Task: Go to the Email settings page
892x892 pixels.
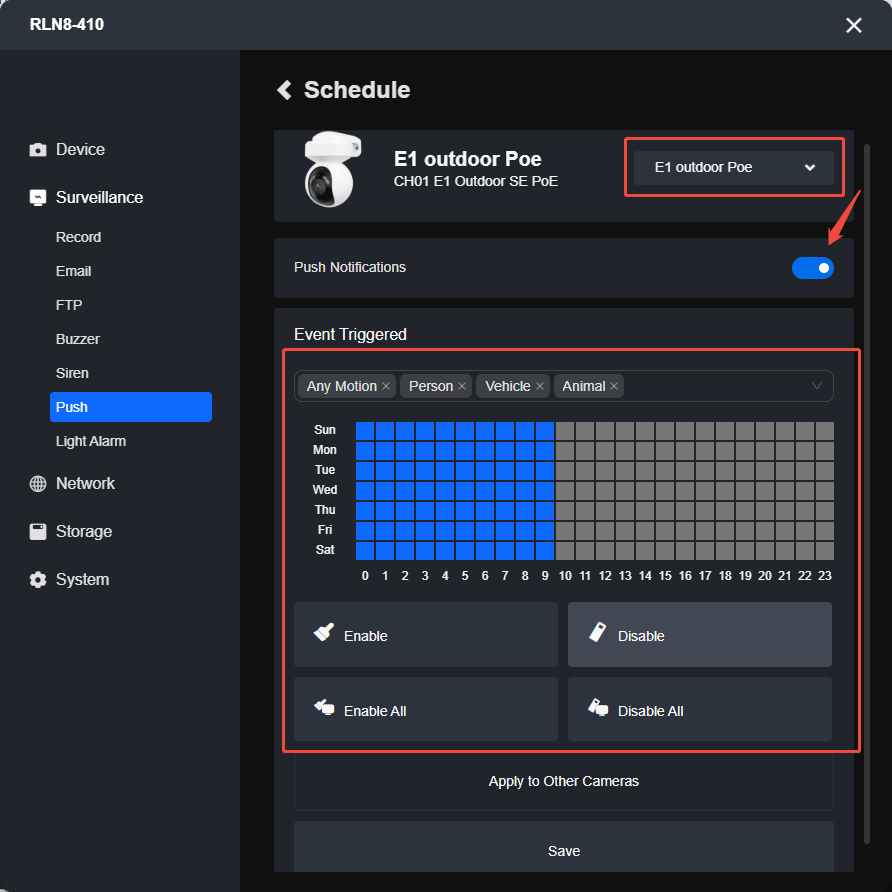Action: click(73, 271)
